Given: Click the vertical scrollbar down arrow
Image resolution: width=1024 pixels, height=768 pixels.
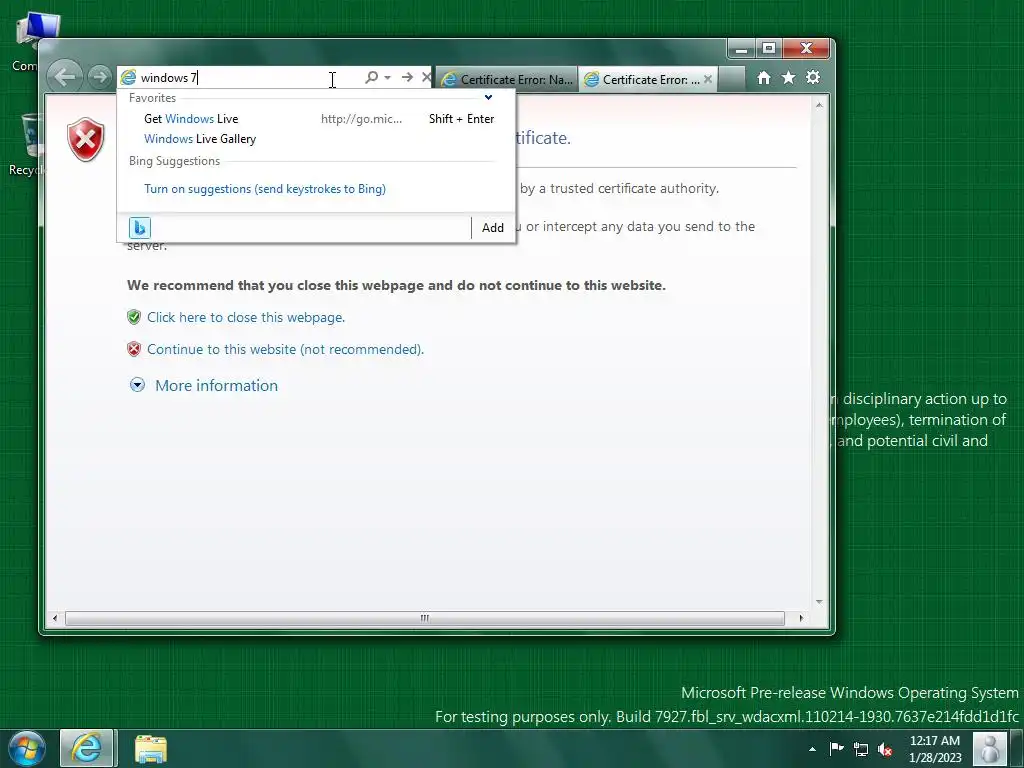Looking at the screenshot, I should pos(819,601).
